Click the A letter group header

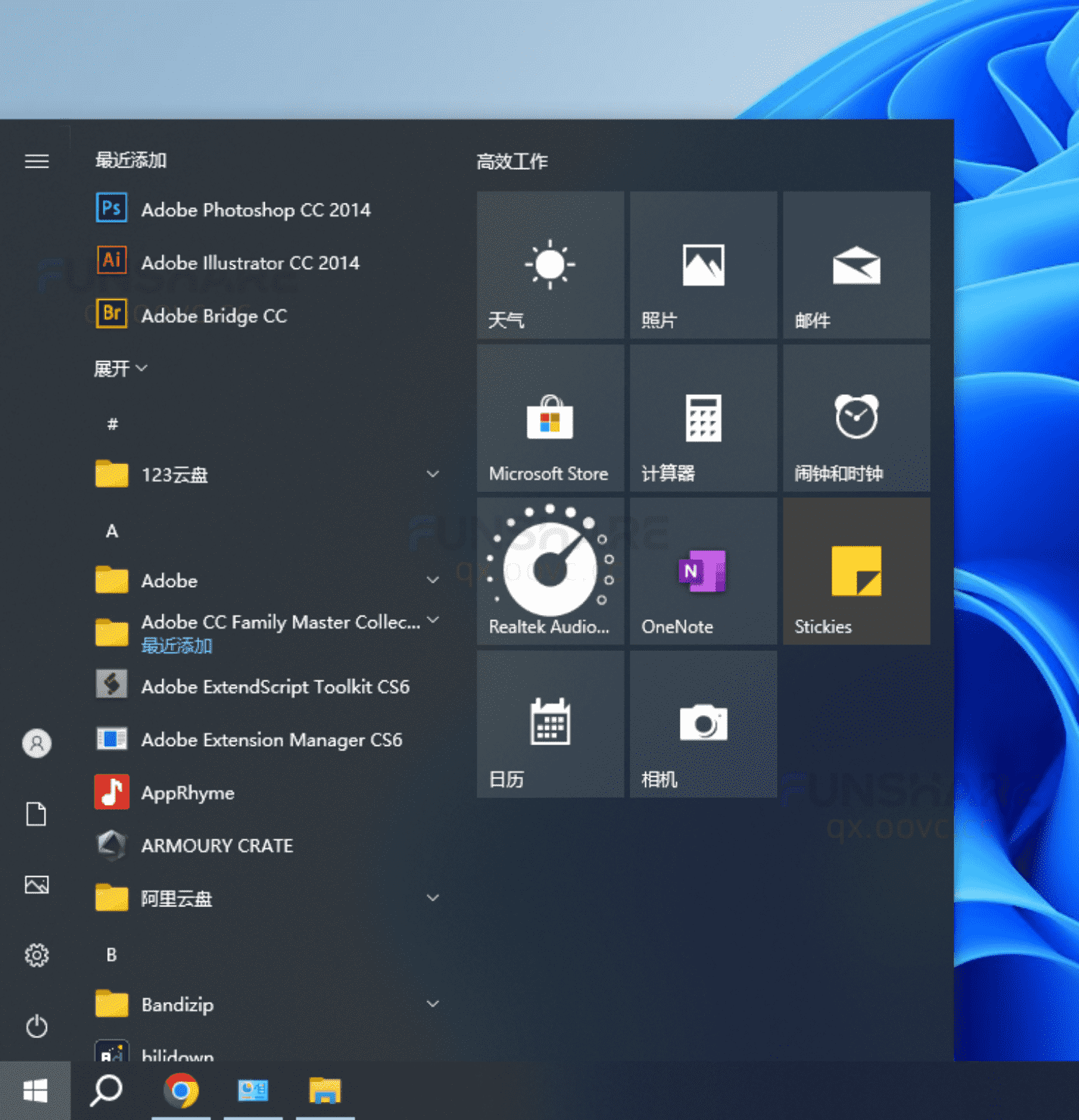pos(112,531)
